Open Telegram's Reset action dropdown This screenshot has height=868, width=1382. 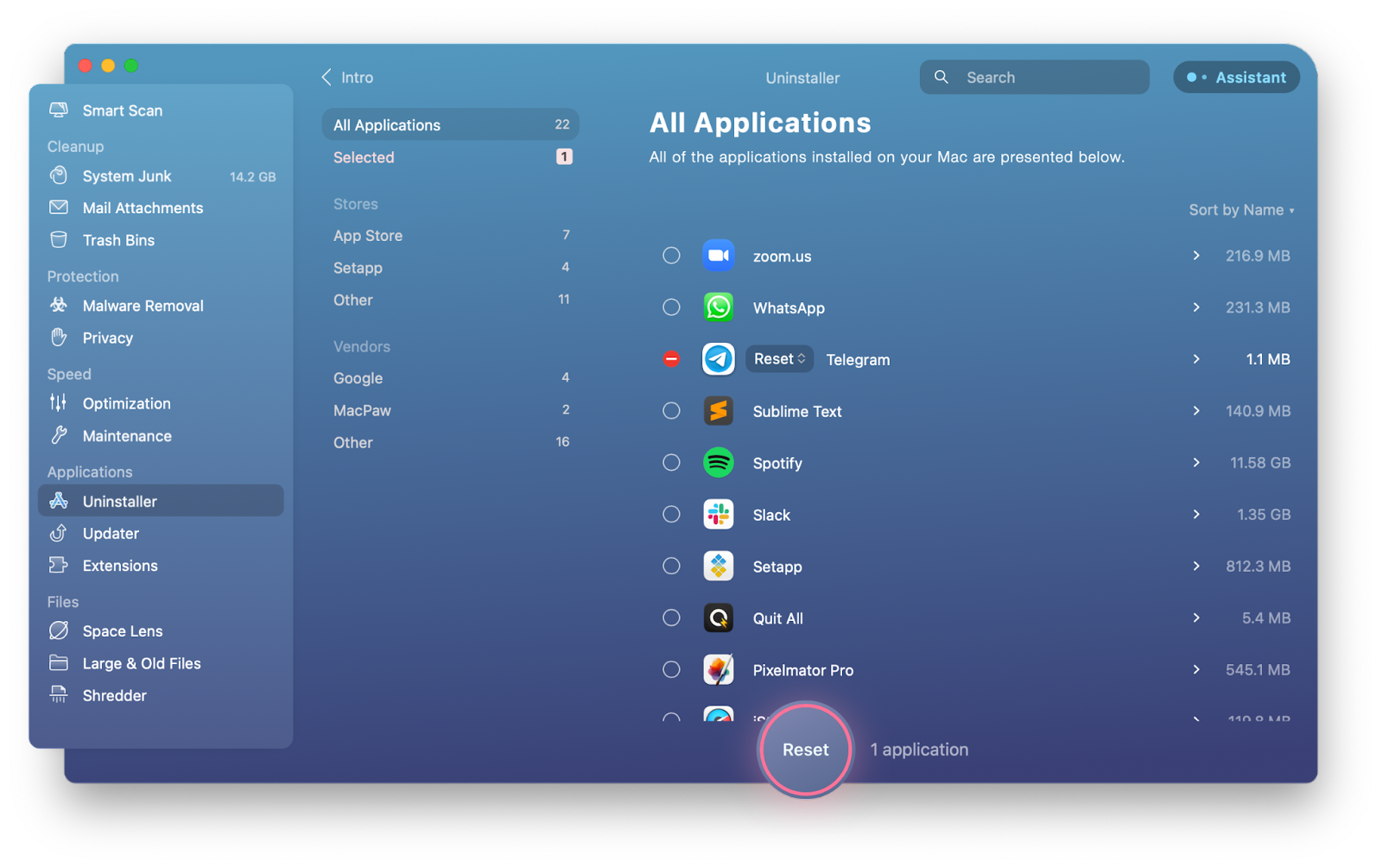[x=779, y=359]
